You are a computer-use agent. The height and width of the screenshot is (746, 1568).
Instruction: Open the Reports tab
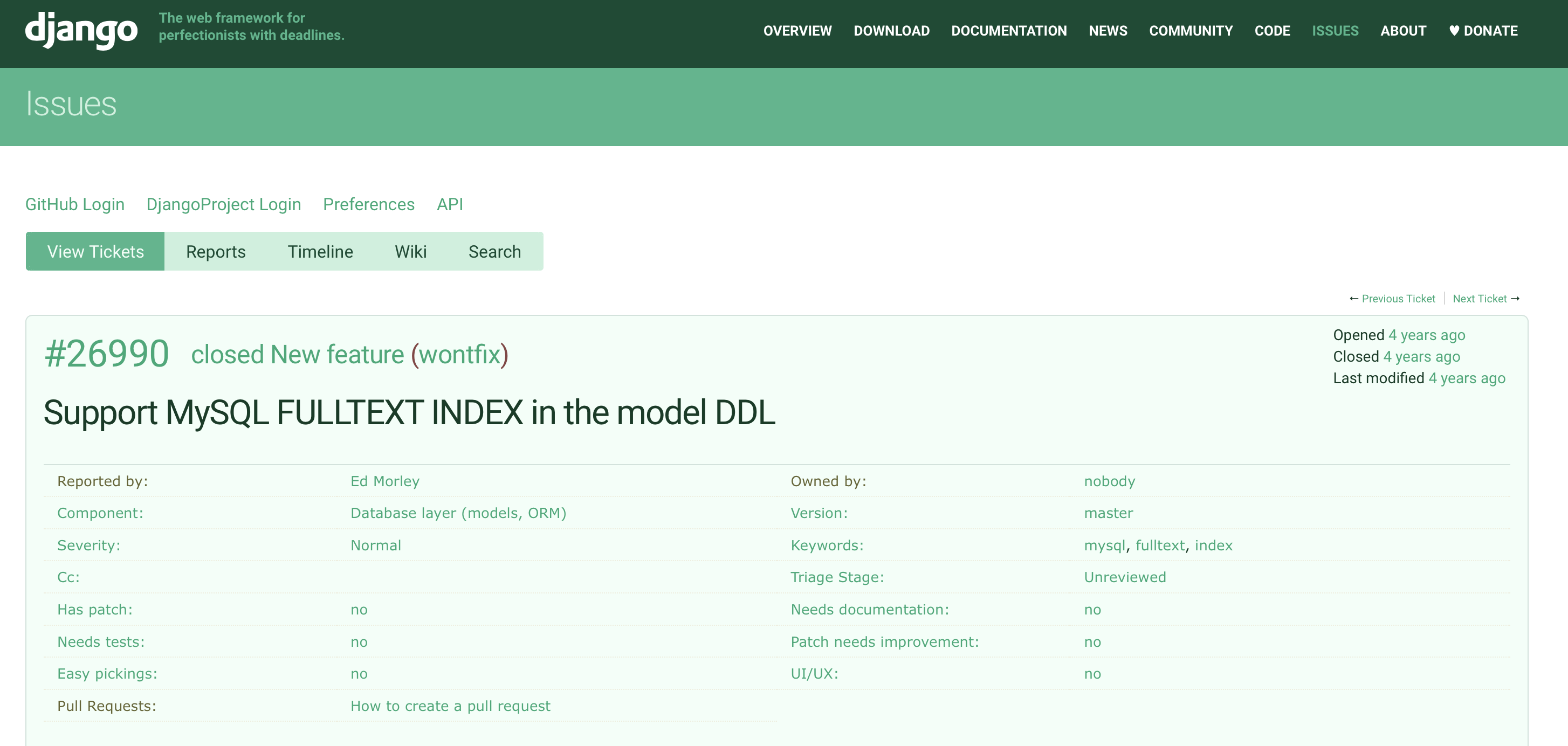click(x=216, y=251)
